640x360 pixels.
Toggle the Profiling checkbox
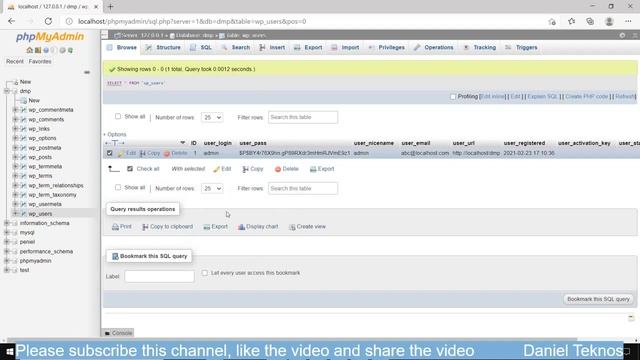tap(453, 97)
